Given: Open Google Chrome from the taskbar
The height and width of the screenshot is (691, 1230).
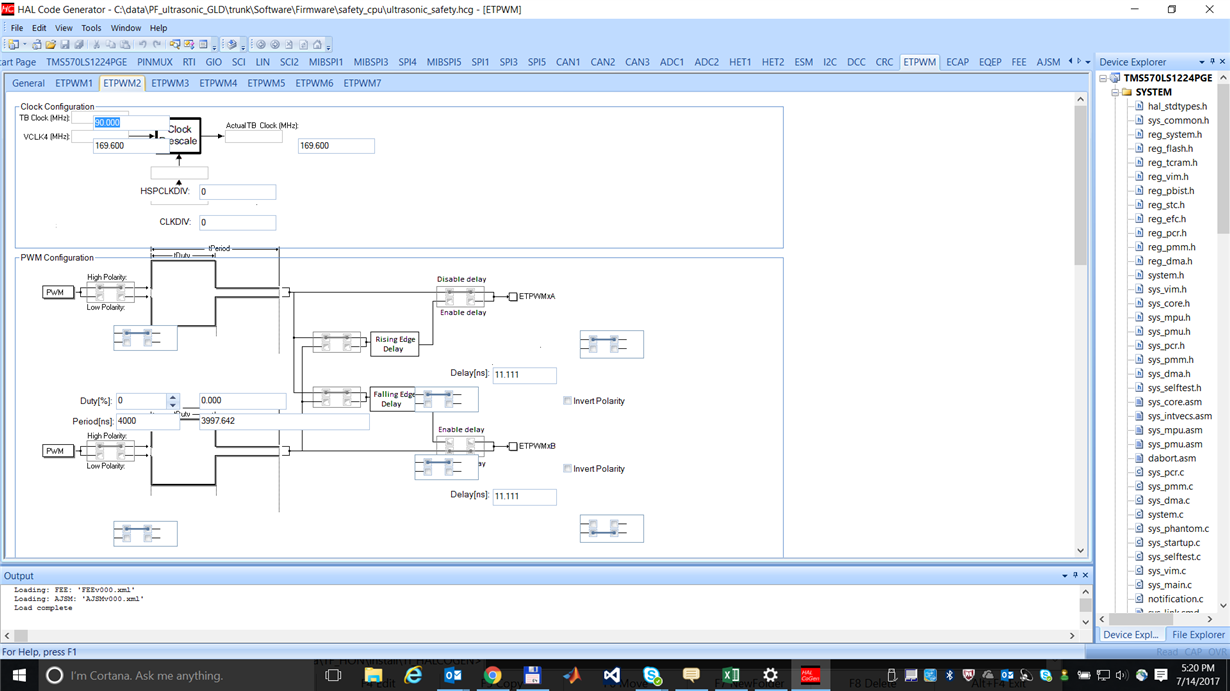Looking at the screenshot, I should 492,675.
